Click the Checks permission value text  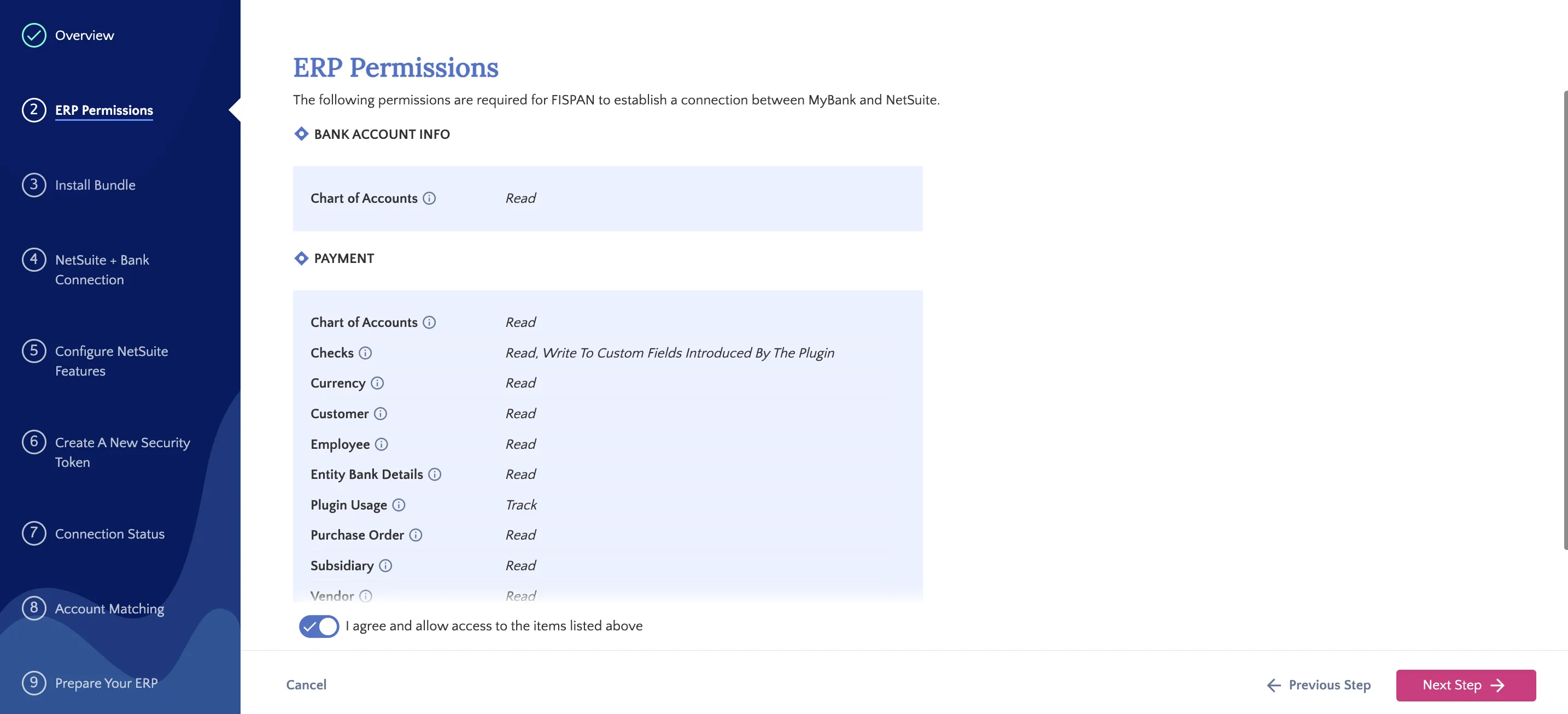[x=670, y=353]
